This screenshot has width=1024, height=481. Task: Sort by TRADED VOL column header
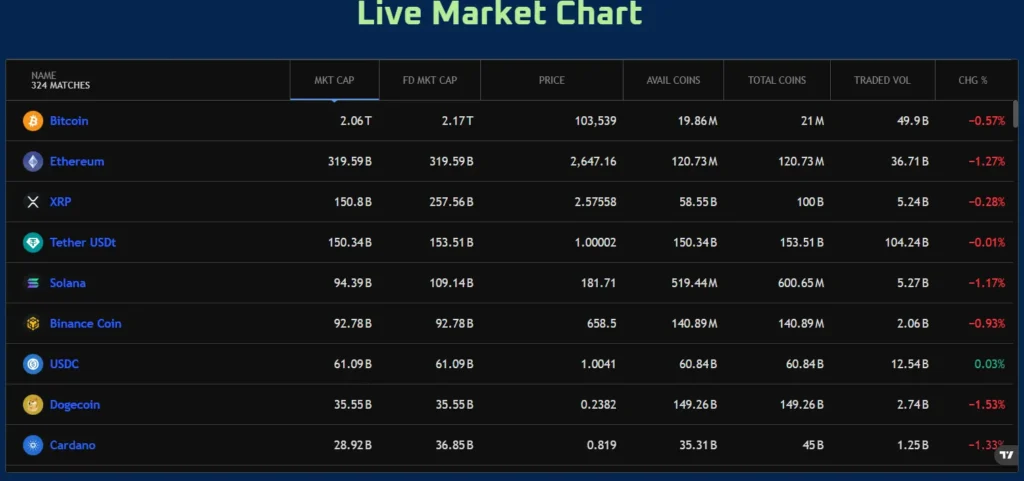tap(882, 80)
